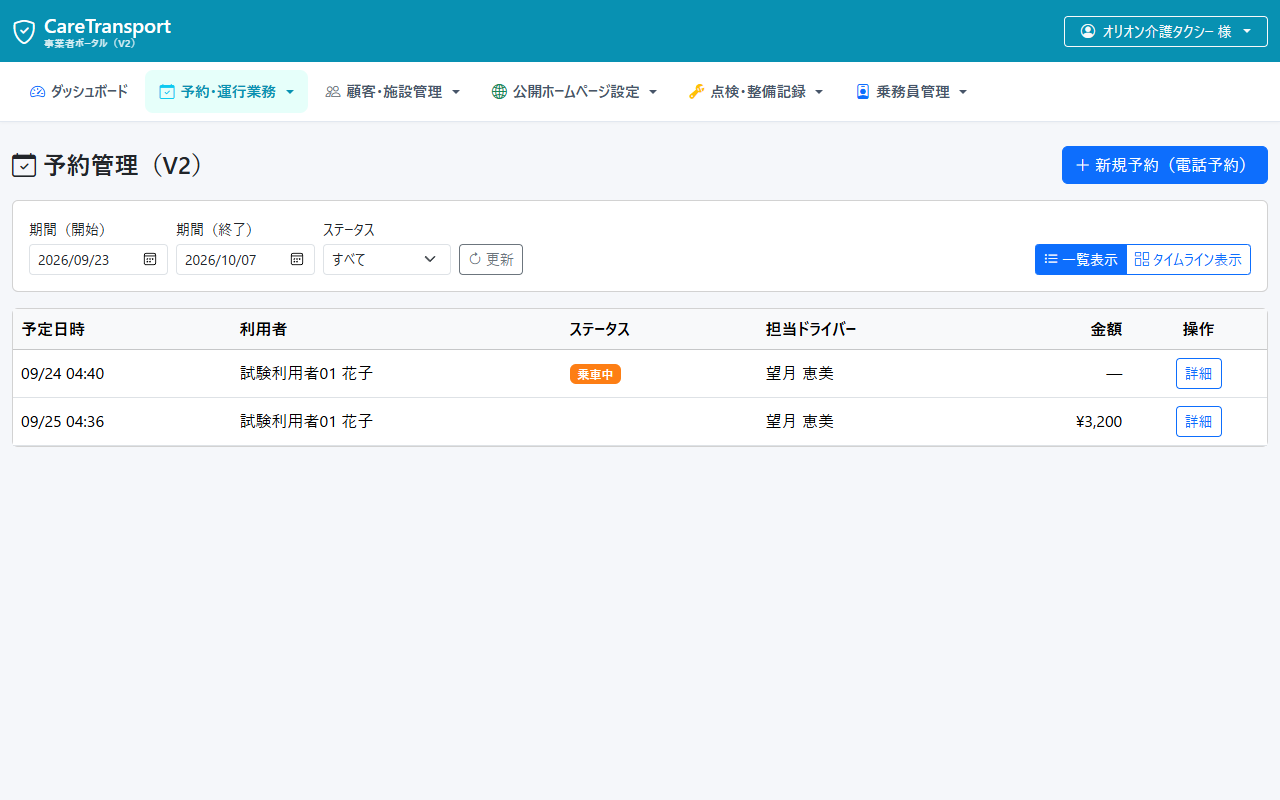Click the CareTransport shield logo icon
Screen dimensions: 1280x800
(x=24, y=32)
